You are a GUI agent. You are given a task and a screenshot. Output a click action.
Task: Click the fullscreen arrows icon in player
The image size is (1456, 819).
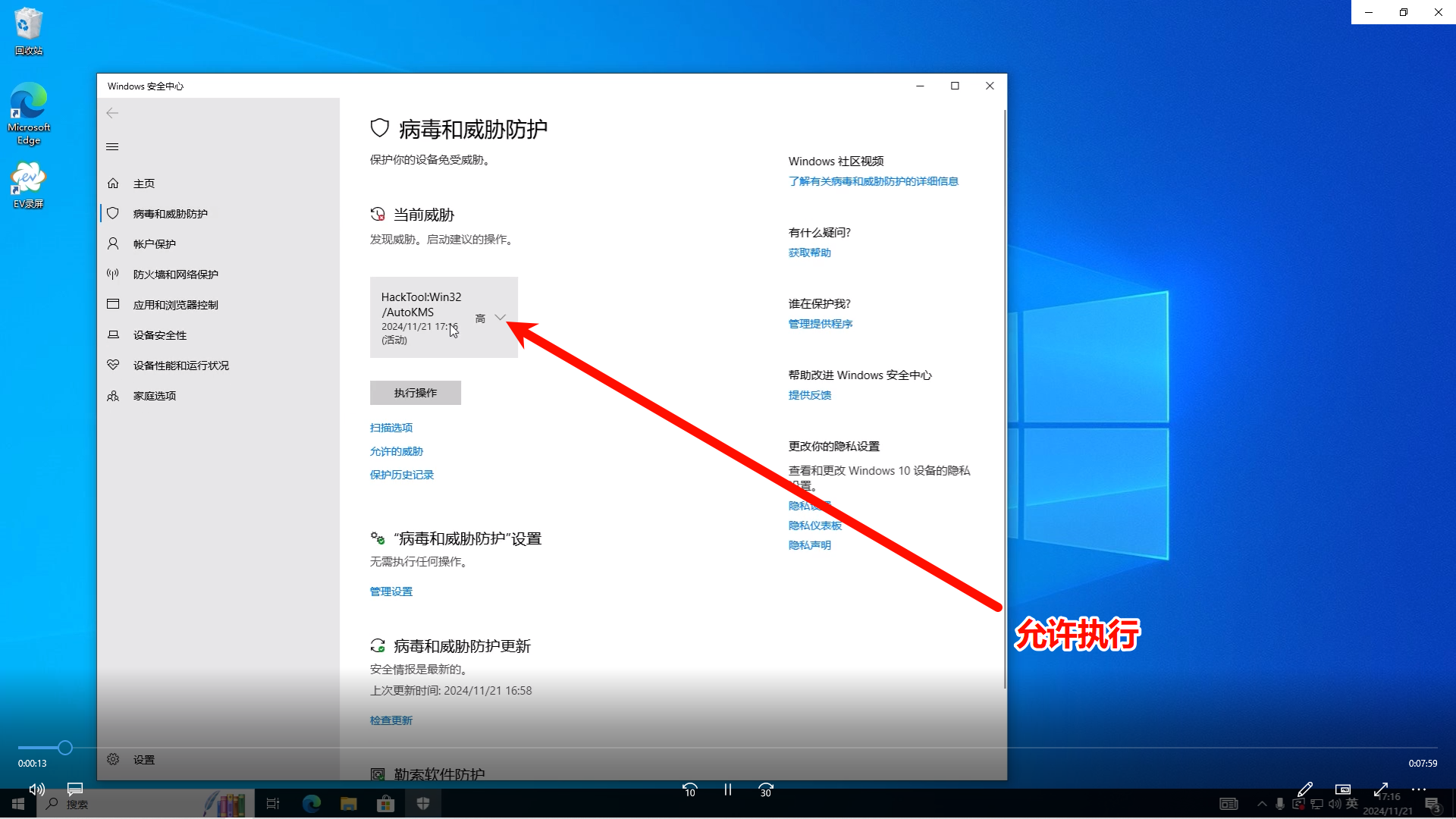coord(1381,789)
